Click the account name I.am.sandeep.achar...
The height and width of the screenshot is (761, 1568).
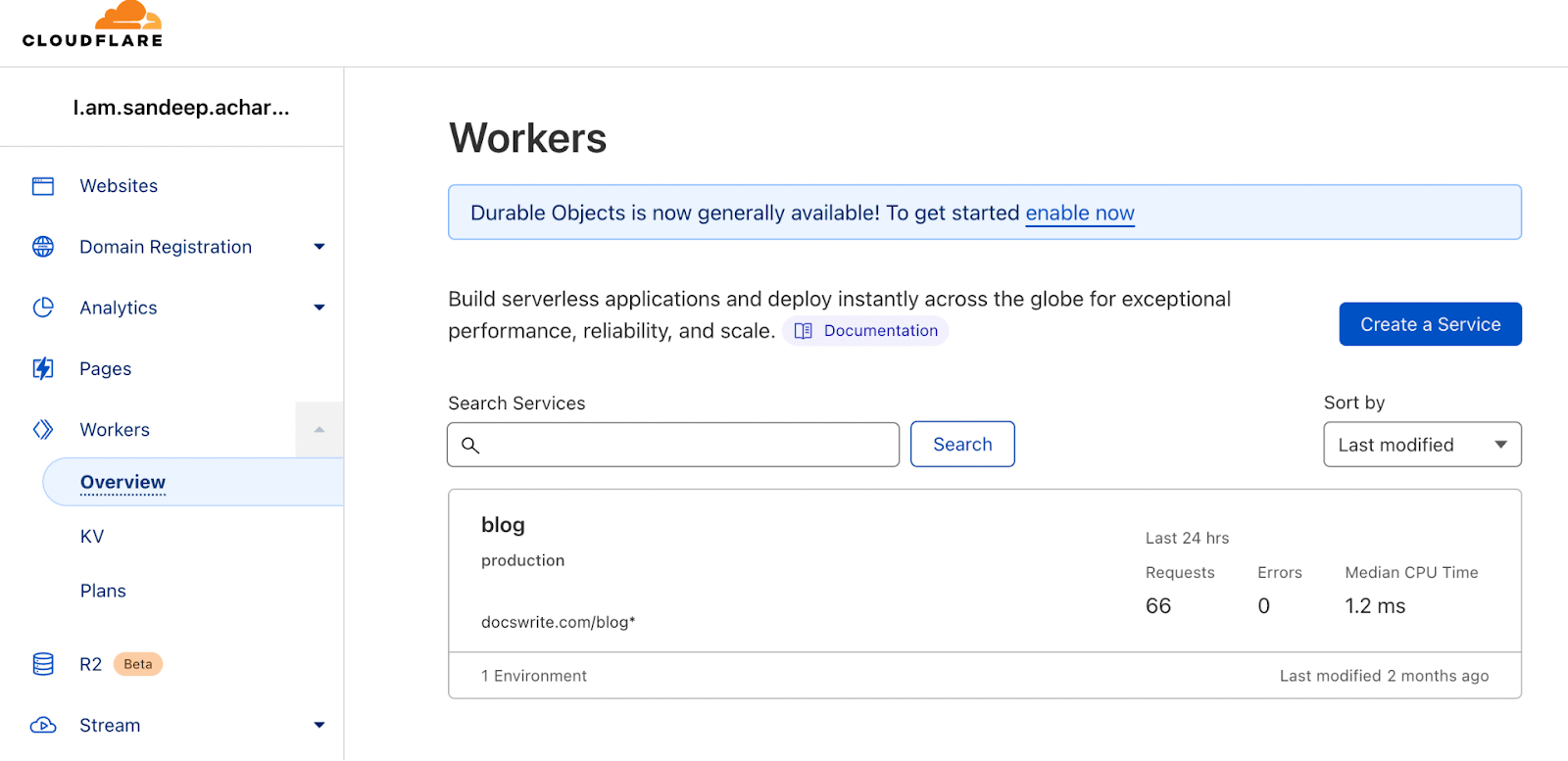181,108
